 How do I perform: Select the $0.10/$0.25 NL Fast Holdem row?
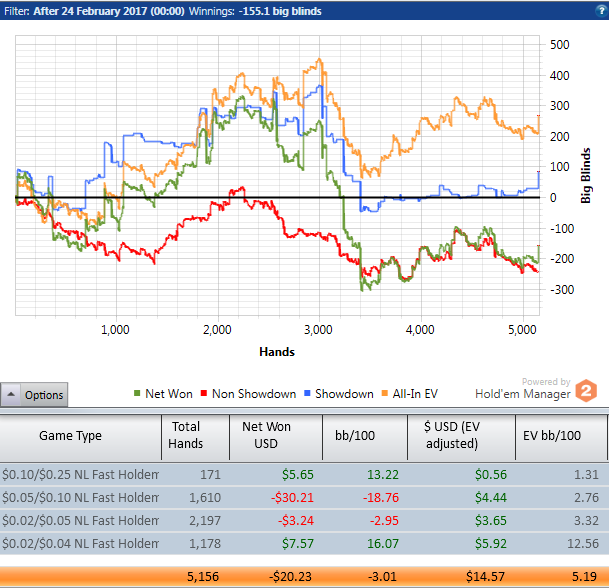[304, 474]
